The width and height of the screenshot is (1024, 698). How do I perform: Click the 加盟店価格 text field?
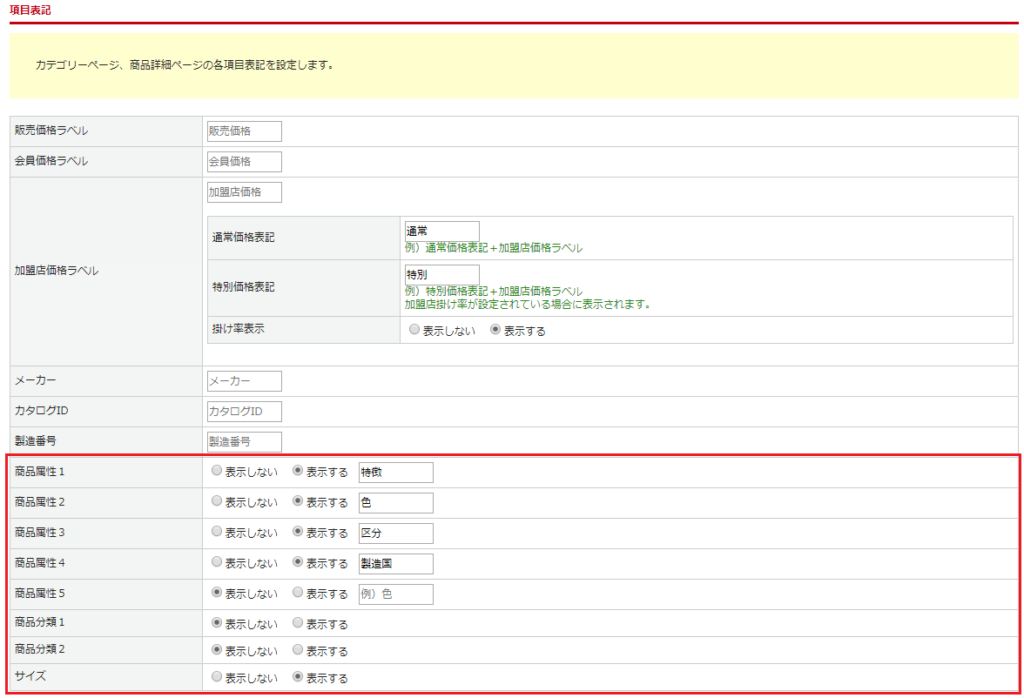[244, 192]
